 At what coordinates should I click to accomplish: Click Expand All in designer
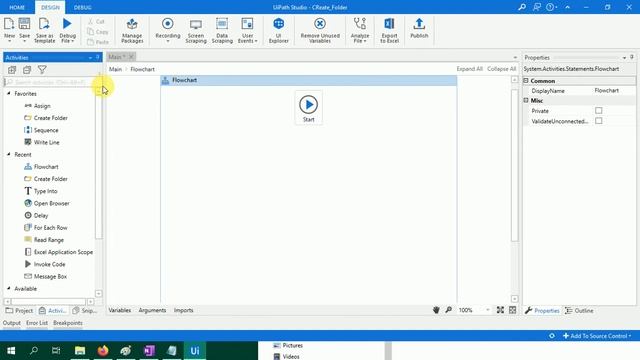[x=469, y=69]
